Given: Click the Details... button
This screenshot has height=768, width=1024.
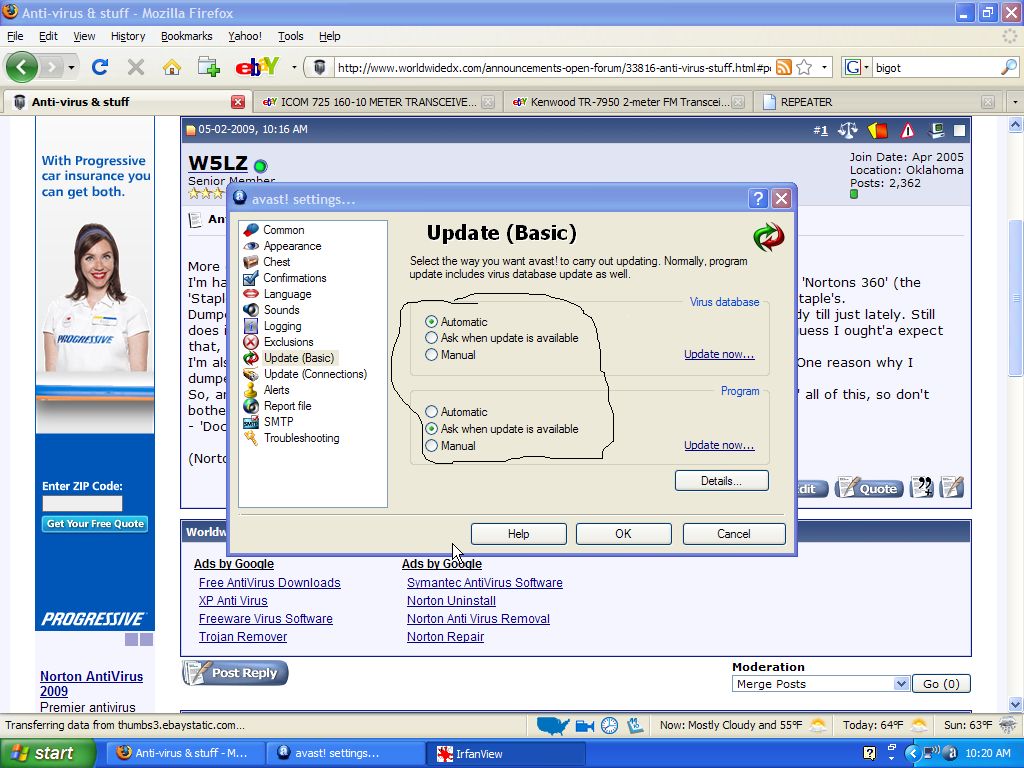Looking at the screenshot, I should 721,481.
